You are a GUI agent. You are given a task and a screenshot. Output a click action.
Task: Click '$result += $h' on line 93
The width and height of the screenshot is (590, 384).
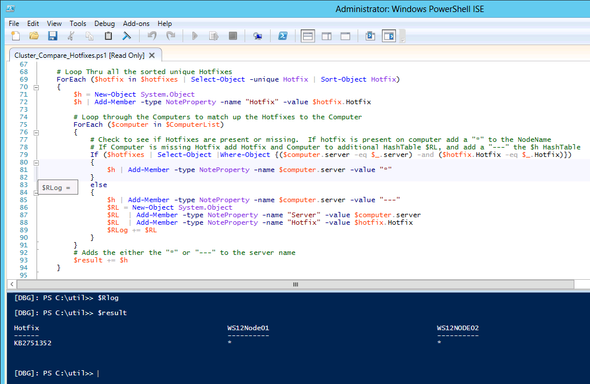coord(100,260)
